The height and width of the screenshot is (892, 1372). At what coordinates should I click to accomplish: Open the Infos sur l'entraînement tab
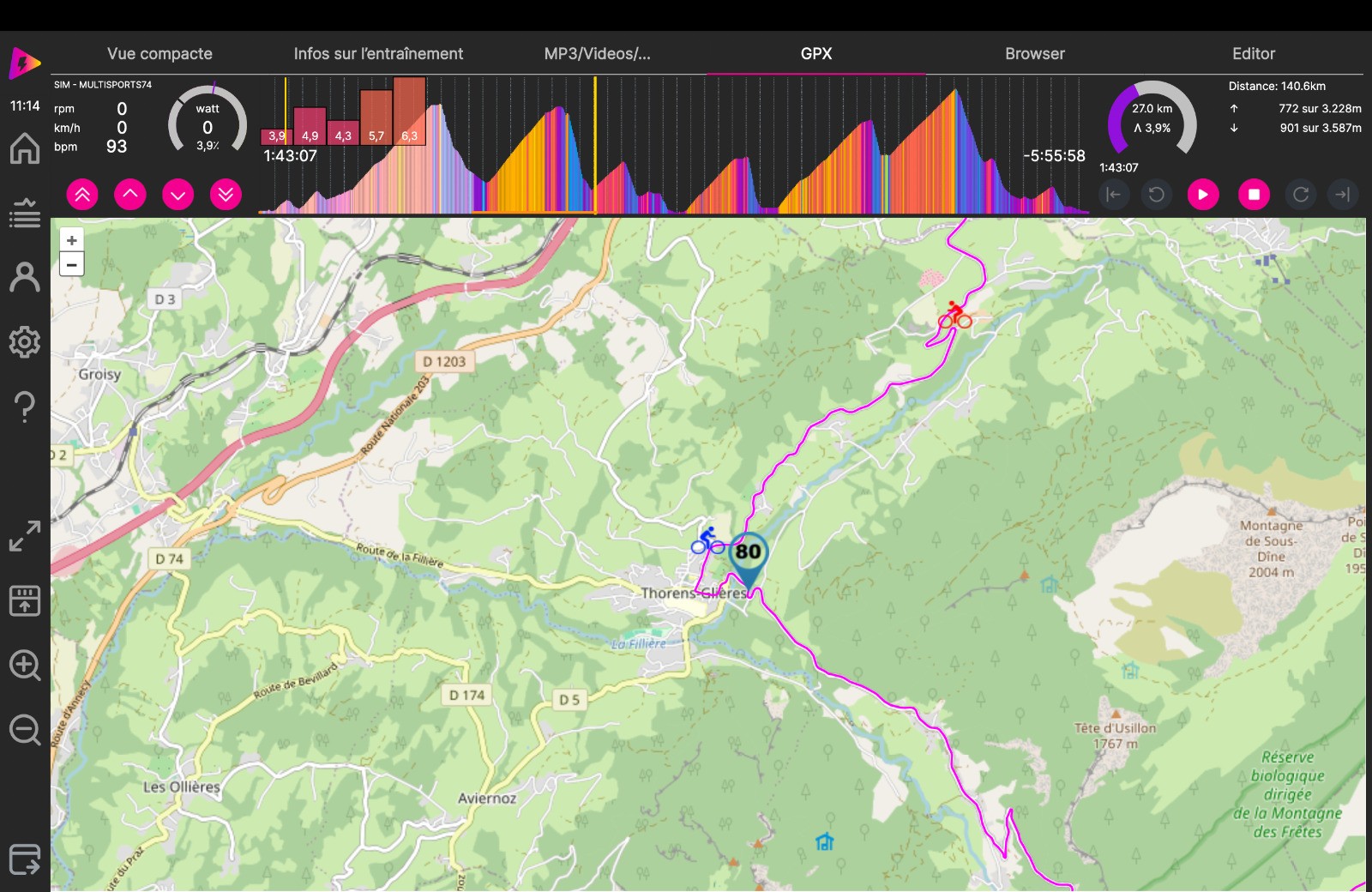coord(378,53)
